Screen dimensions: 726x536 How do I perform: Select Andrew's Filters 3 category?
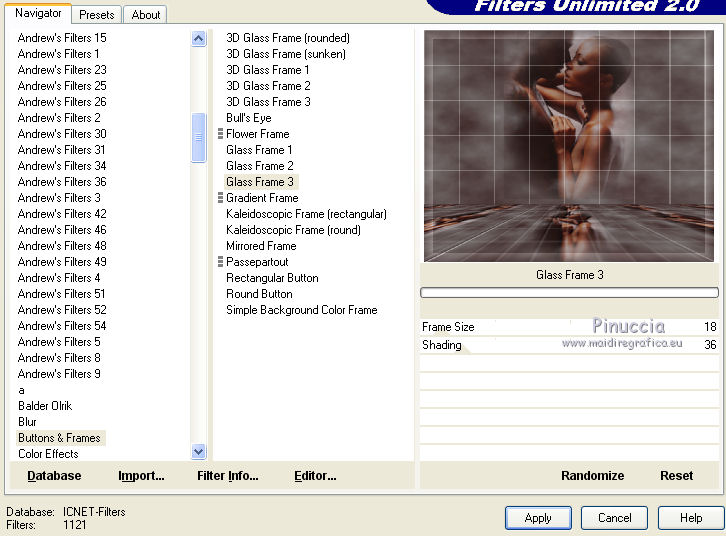(59, 198)
